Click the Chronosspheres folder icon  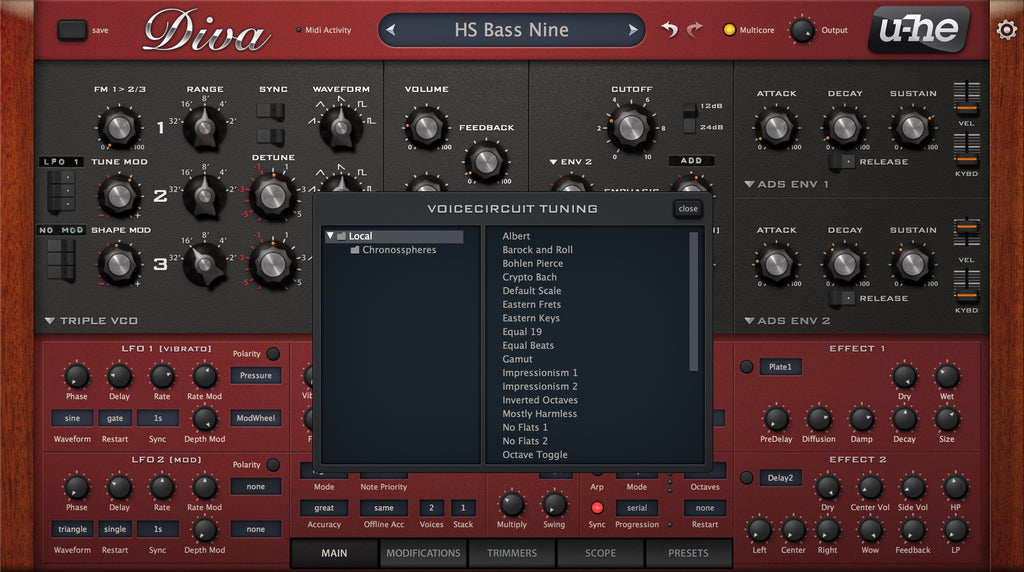point(355,249)
